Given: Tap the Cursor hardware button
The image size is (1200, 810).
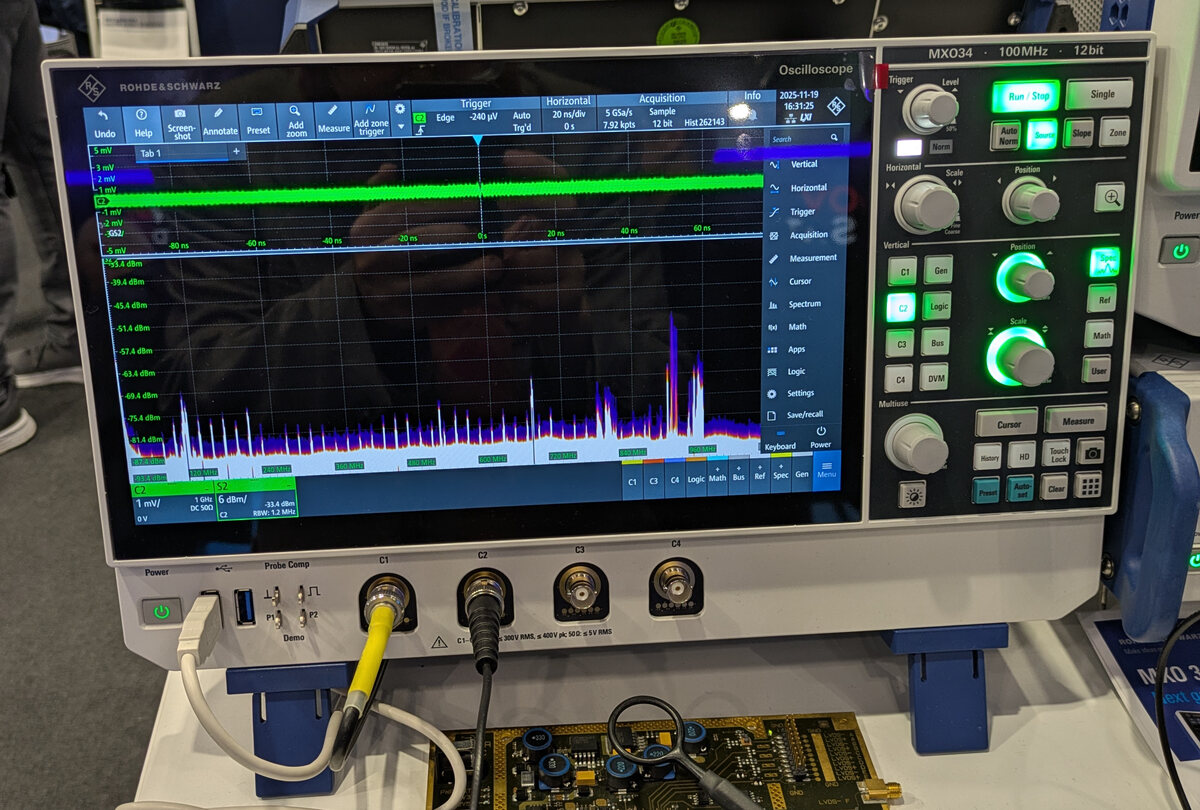Looking at the screenshot, I should coord(1007,424).
